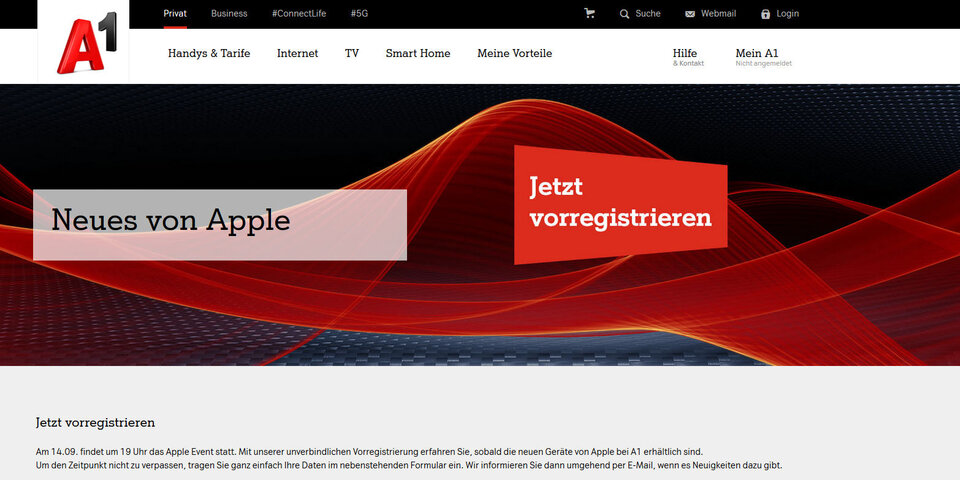The image size is (960, 480).
Task: Open the Webmail link
Action: 719,13
